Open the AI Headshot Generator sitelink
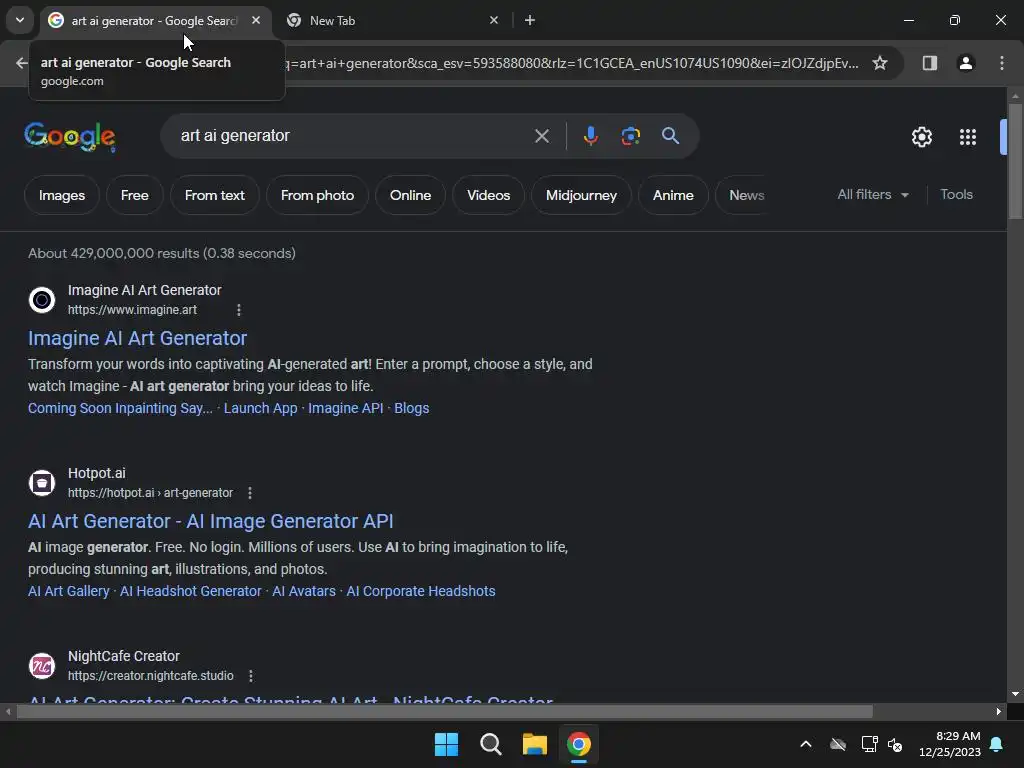This screenshot has width=1024, height=768. 191,591
